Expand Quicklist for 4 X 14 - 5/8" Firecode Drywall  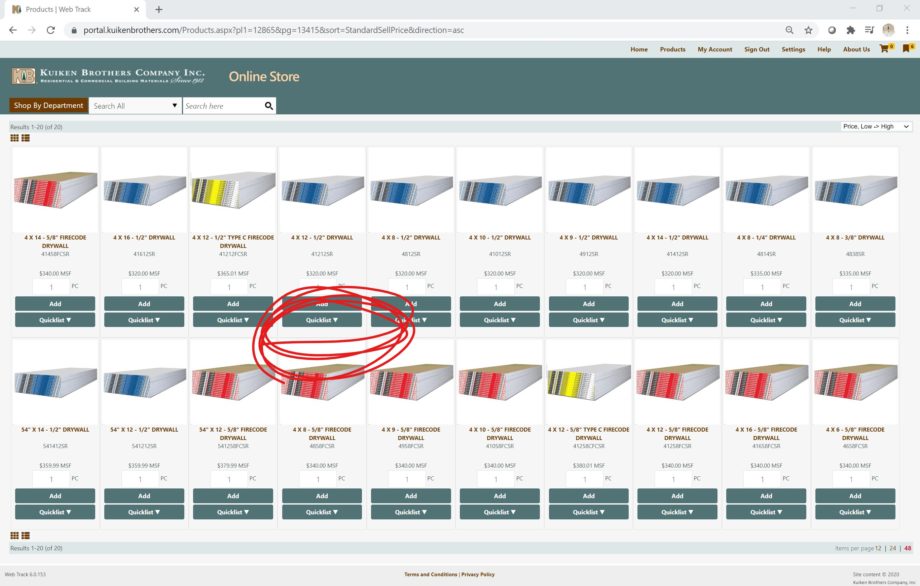pos(55,320)
